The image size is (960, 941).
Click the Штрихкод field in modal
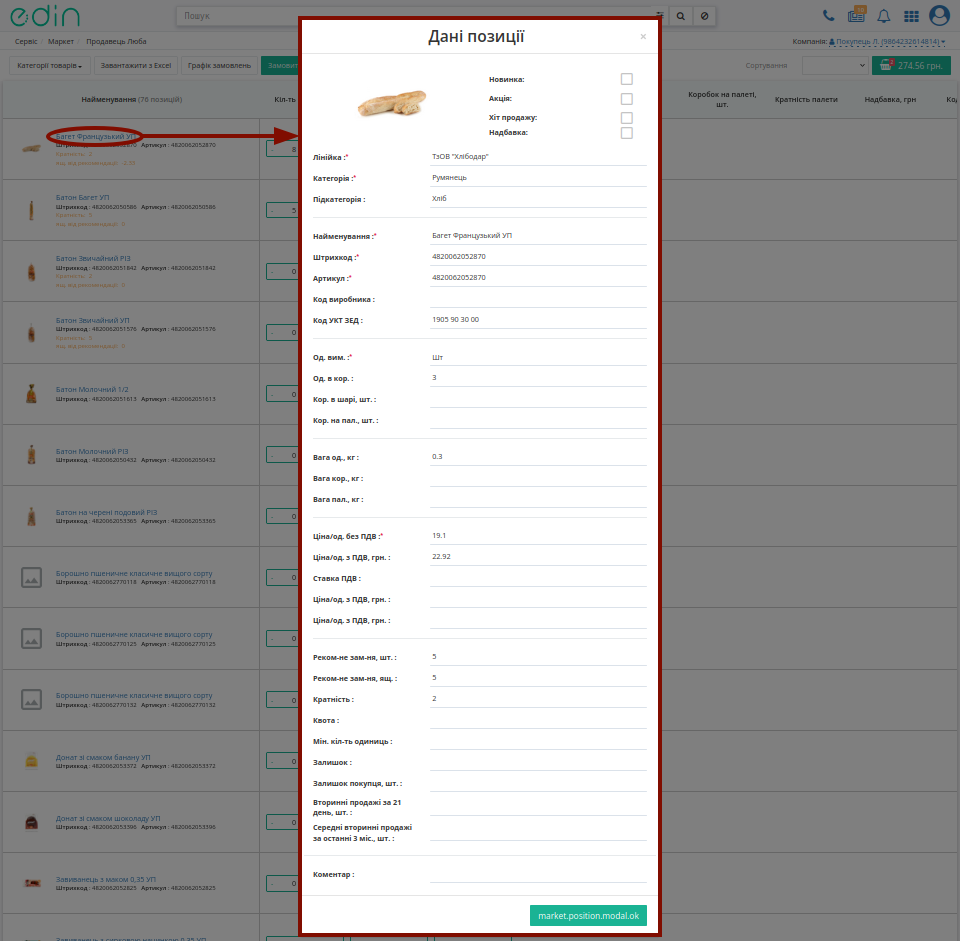click(x=538, y=257)
